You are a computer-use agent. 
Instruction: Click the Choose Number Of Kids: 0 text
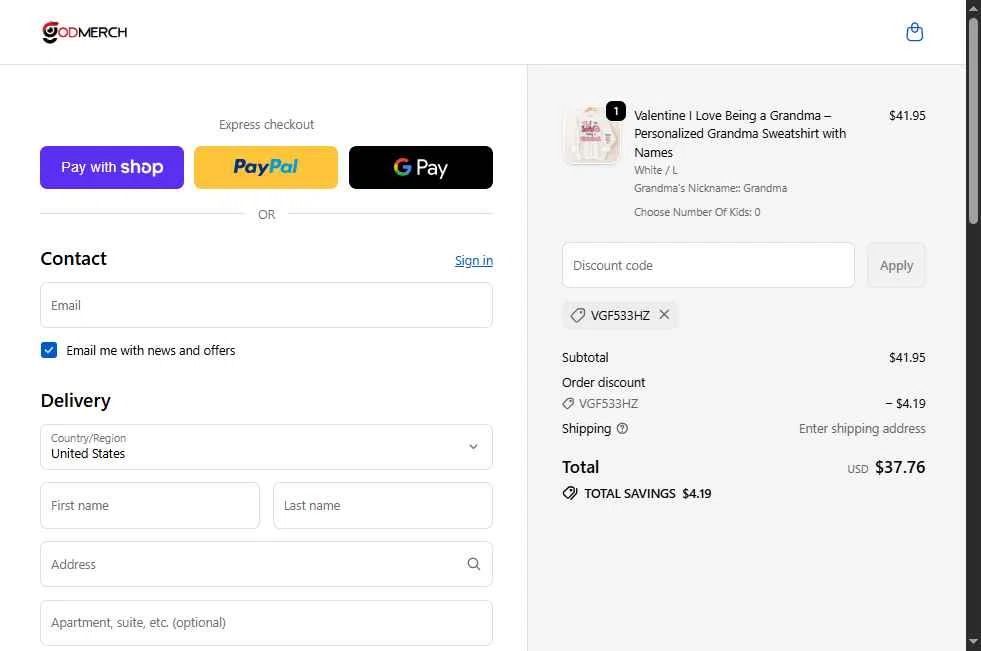click(697, 212)
